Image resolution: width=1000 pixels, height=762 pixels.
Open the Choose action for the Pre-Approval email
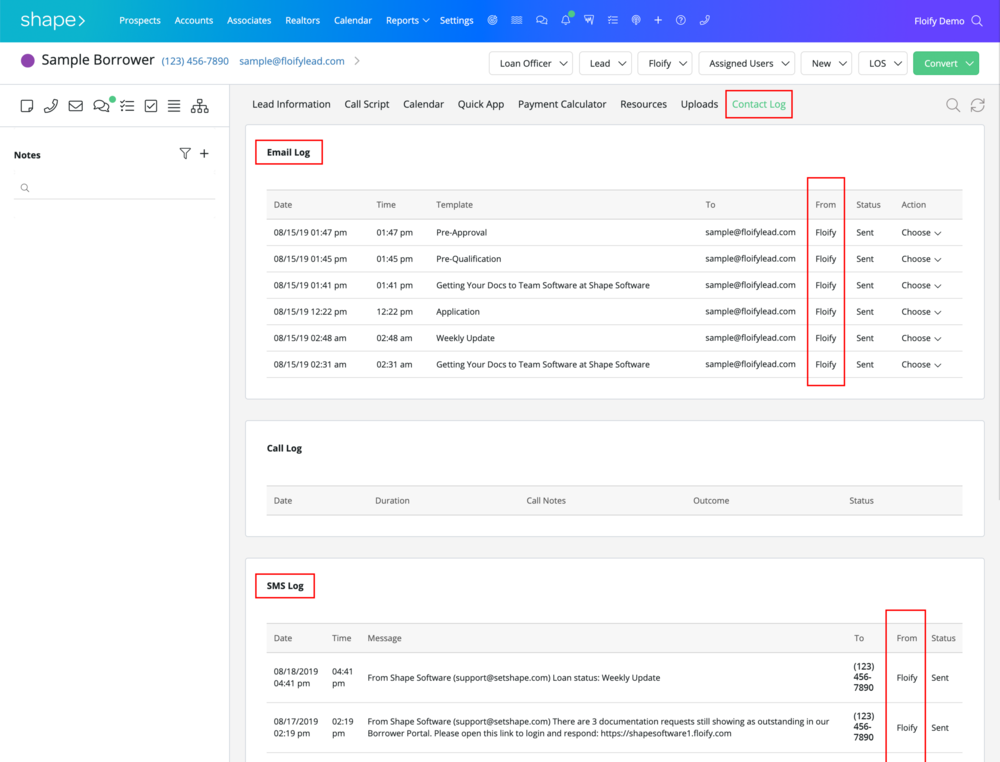pyautogui.click(x=921, y=233)
